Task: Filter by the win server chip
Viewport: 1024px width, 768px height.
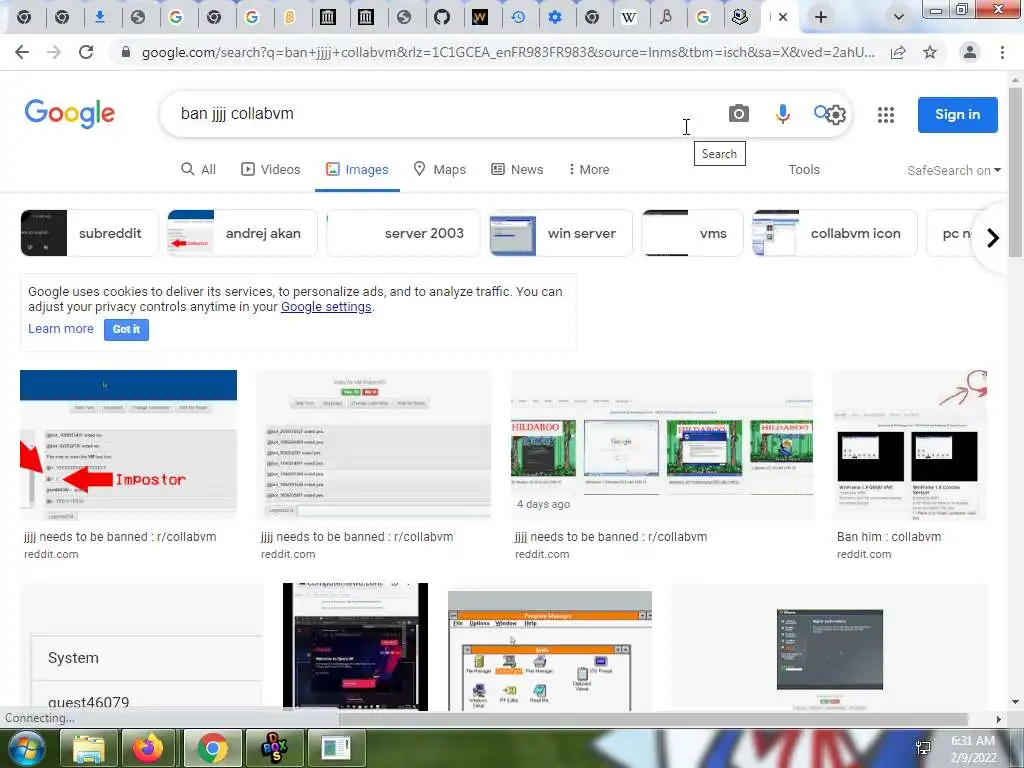Action: click(561, 233)
